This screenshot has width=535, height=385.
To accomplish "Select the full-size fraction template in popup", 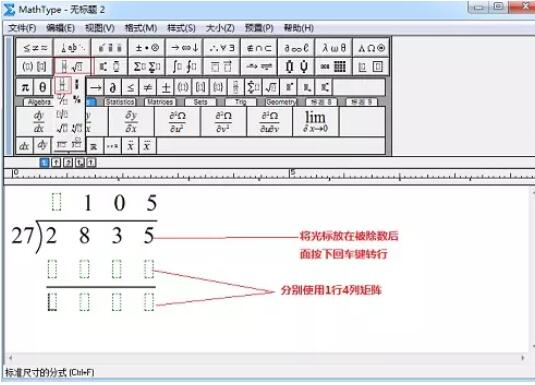I will 62,85.
